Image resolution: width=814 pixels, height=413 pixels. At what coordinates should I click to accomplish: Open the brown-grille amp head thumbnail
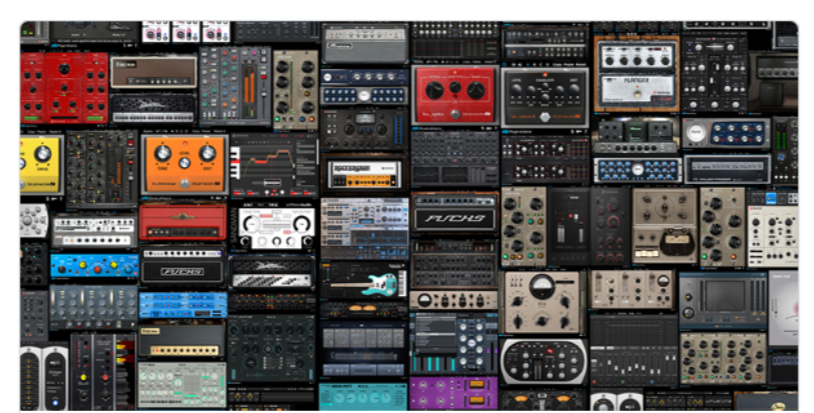[x=154, y=72]
